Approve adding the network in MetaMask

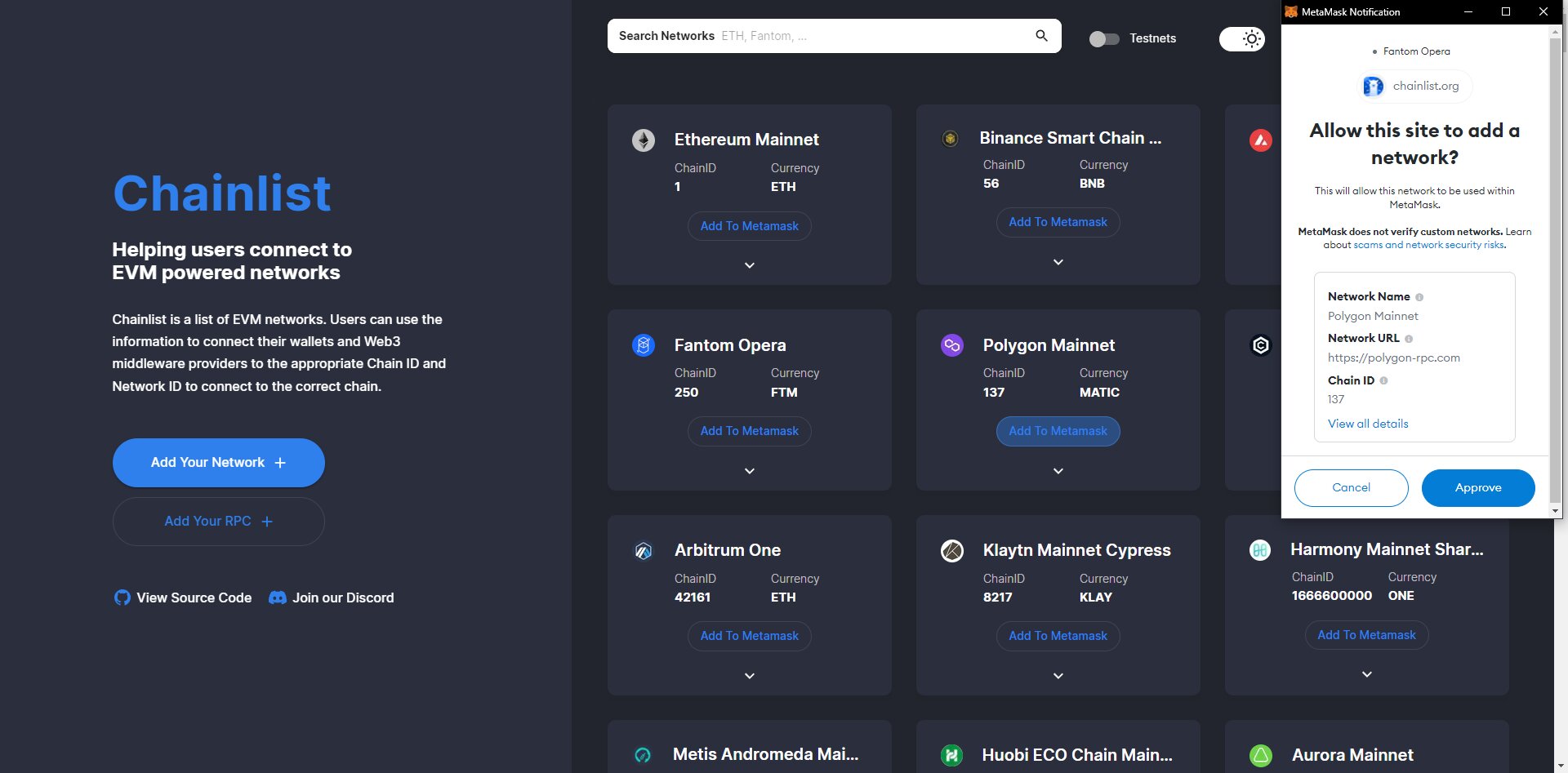click(x=1478, y=487)
